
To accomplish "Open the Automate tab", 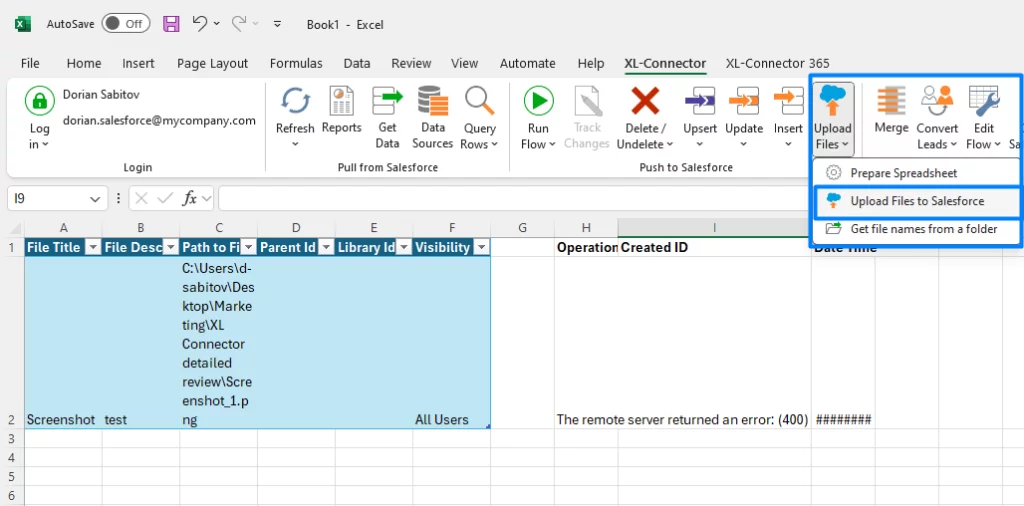I will pyautogui.click(x=528, y=63).
